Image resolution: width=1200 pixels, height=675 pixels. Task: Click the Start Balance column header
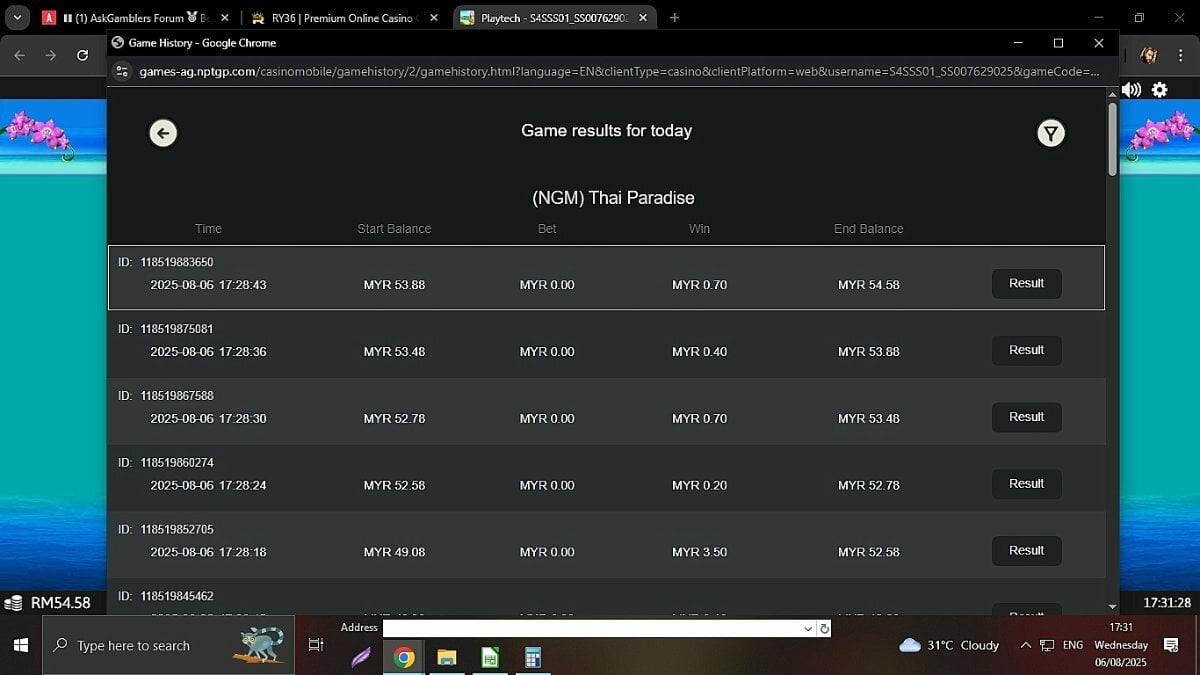(394, 229)
